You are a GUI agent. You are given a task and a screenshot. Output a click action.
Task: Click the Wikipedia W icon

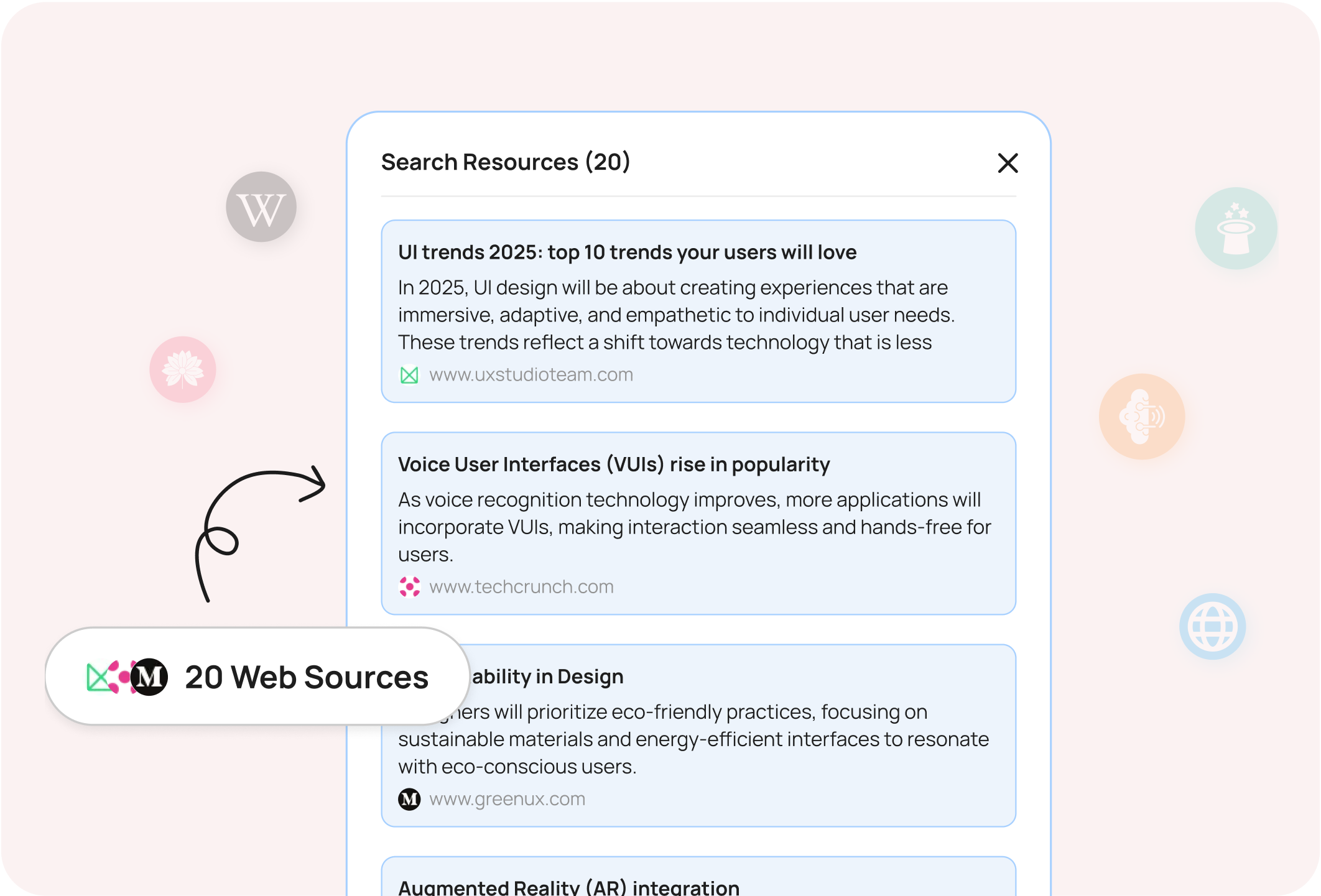(x=261, y=207)
